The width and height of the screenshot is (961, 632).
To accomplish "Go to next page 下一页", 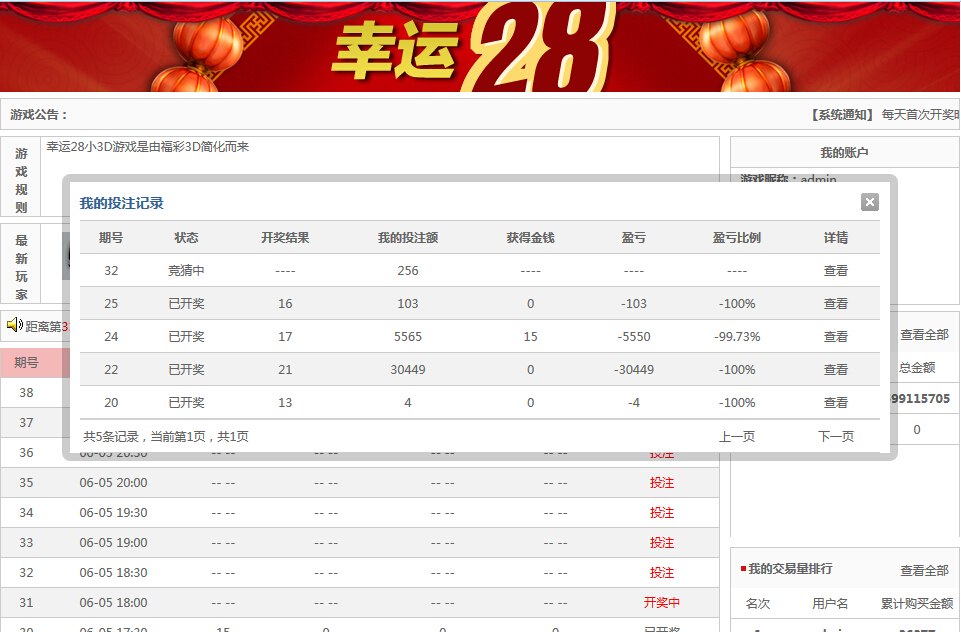I will coord(835,436).
